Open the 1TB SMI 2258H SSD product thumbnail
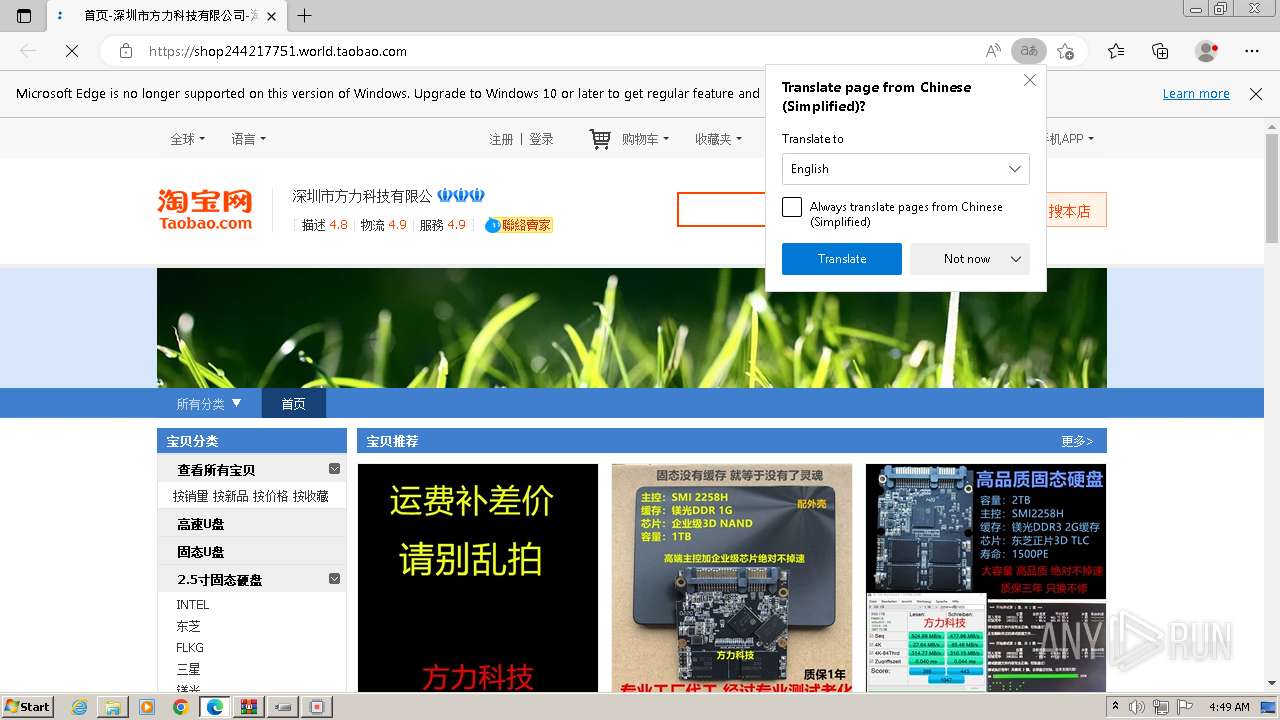This screenshot has height=720, width=1280. 732,578
